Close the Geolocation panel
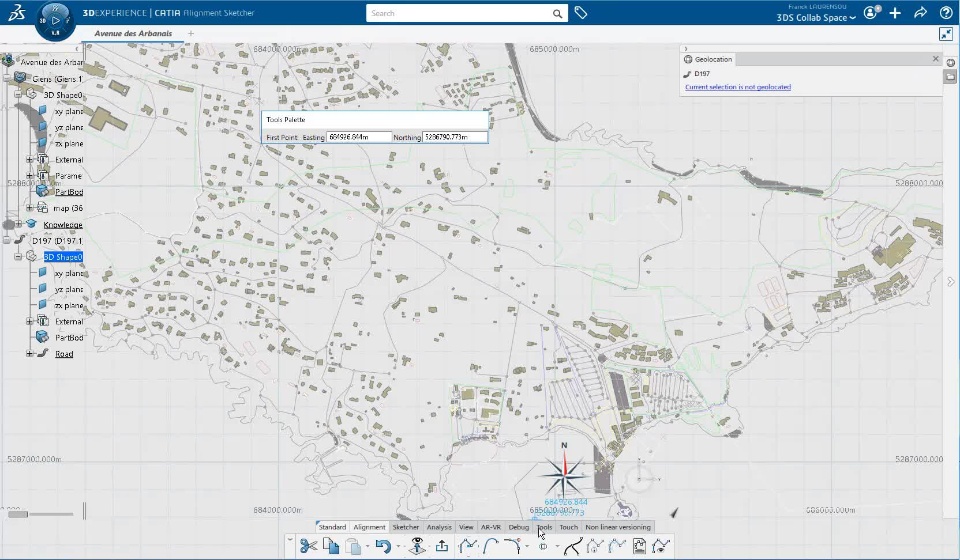 click(x=936, y=59)
